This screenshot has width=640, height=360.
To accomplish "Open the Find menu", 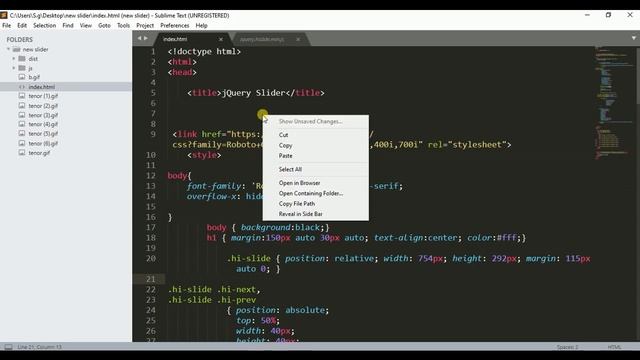I will pyautogui.click(x=68, y=25).
